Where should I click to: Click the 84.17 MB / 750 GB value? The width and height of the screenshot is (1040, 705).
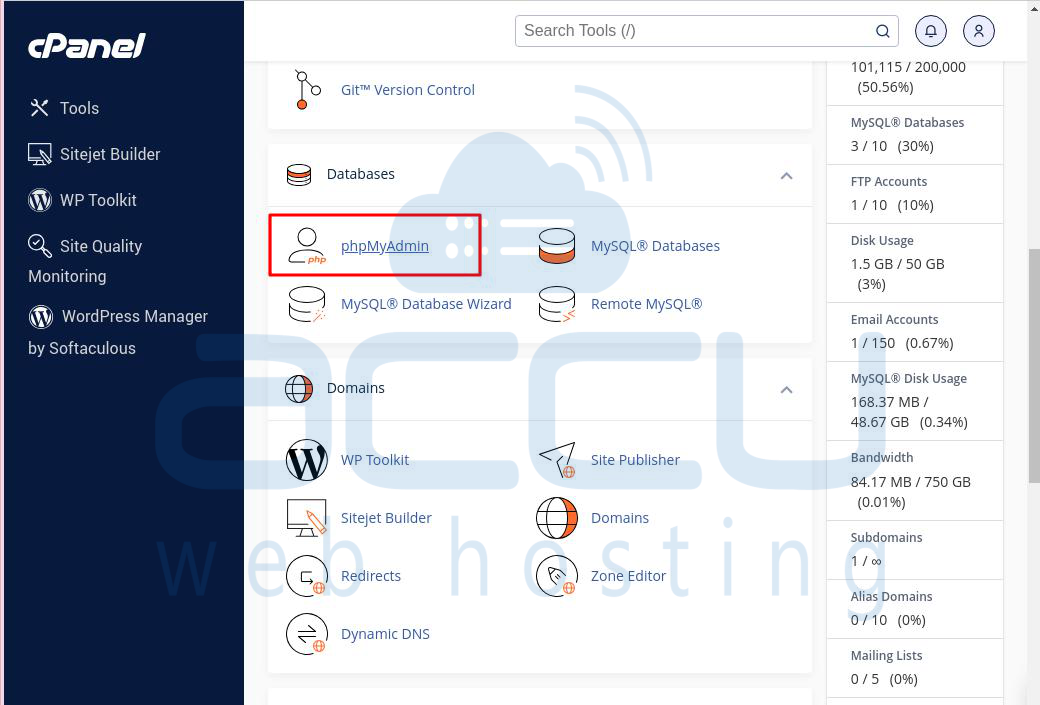pyautogui.click(x=910, y=482)
